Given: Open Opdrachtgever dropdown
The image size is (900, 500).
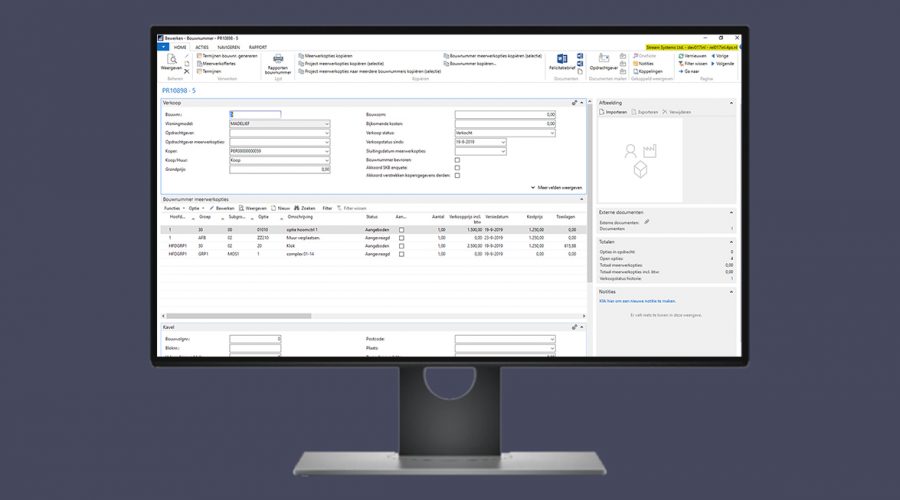Looking at the screenshot, I should pyautogui.click(x=327, y=133).
